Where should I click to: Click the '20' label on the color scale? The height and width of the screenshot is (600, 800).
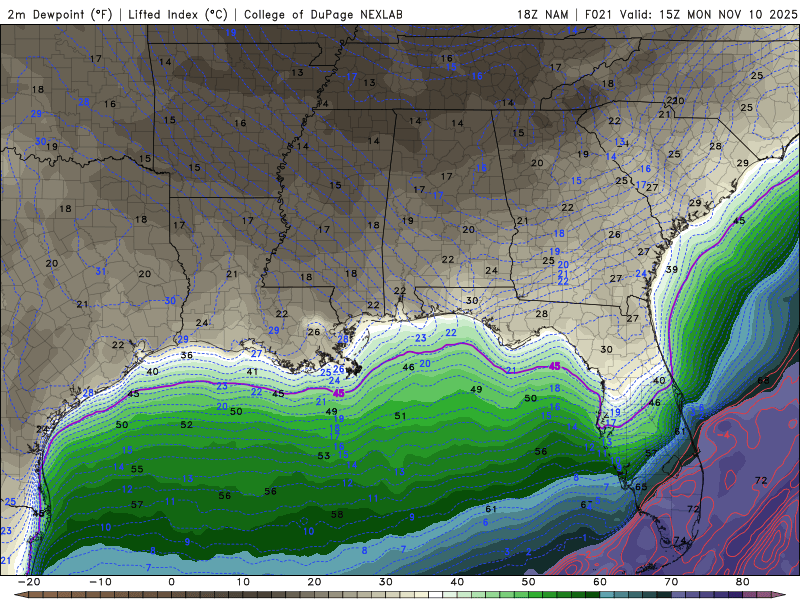click(x=314, y=582)
